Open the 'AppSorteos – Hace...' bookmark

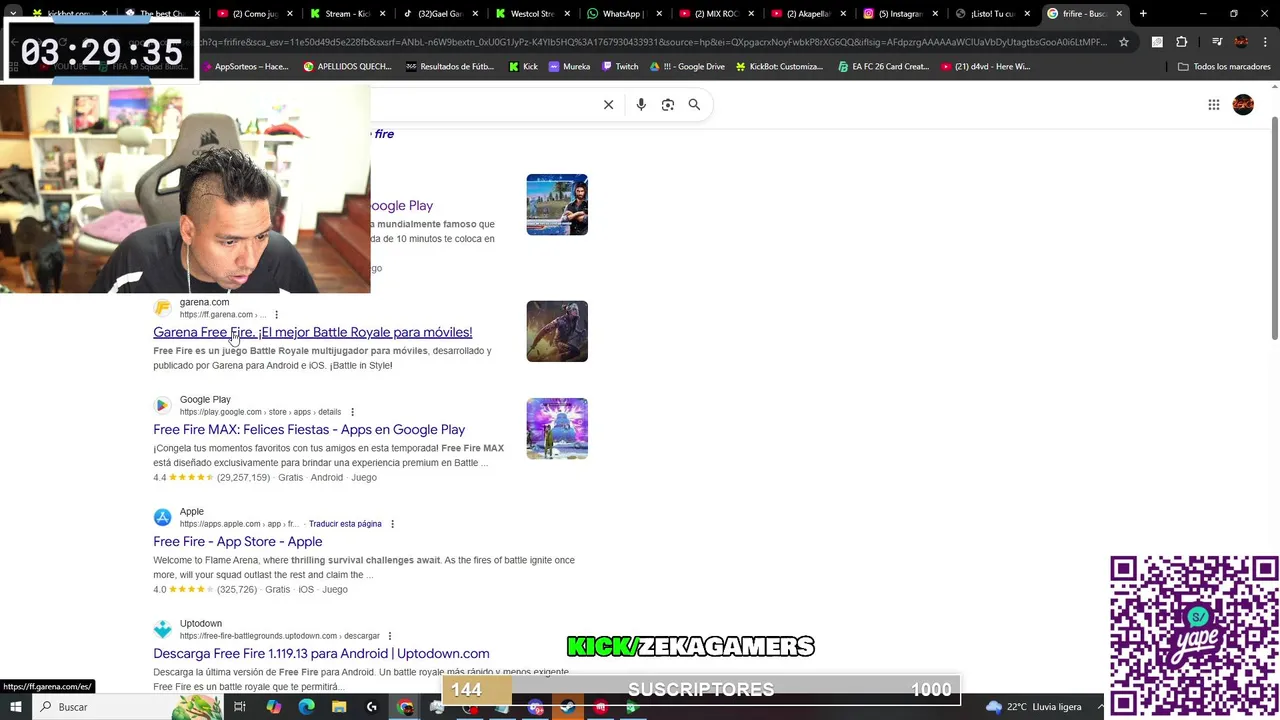[x=244, y=66]
